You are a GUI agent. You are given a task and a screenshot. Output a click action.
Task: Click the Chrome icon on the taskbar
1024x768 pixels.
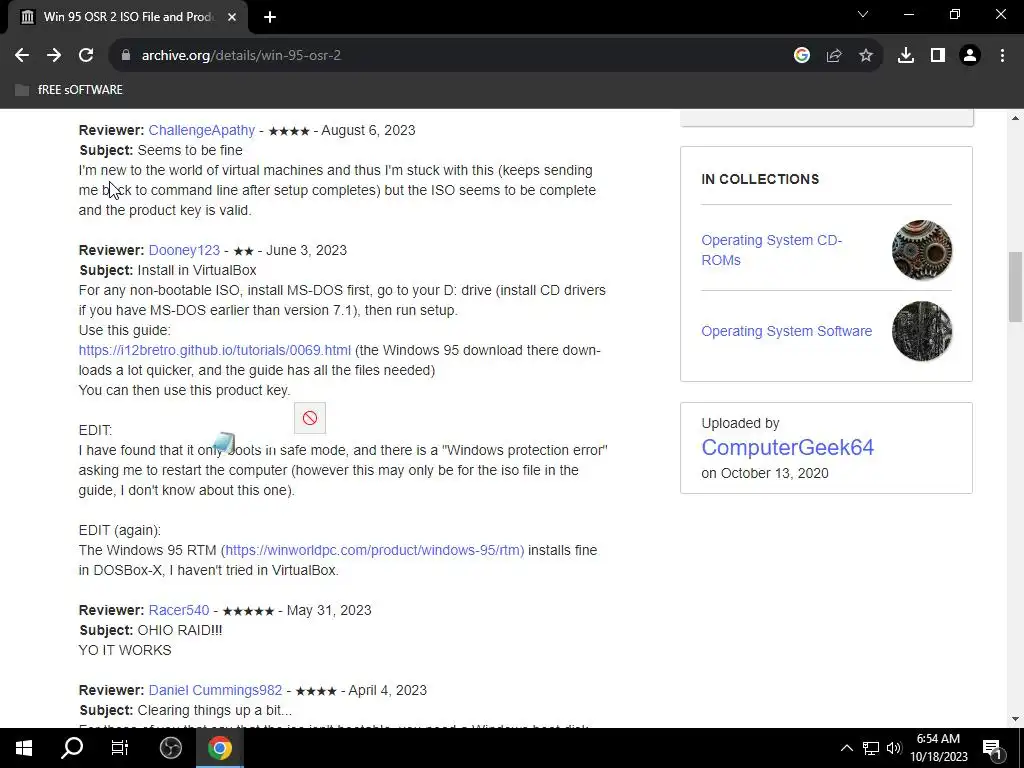(220, 748)
